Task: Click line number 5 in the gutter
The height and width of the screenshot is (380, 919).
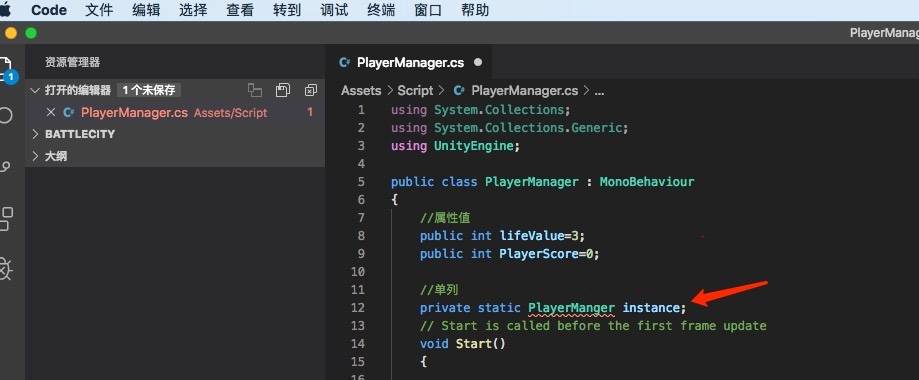Action: pos(360,182)
